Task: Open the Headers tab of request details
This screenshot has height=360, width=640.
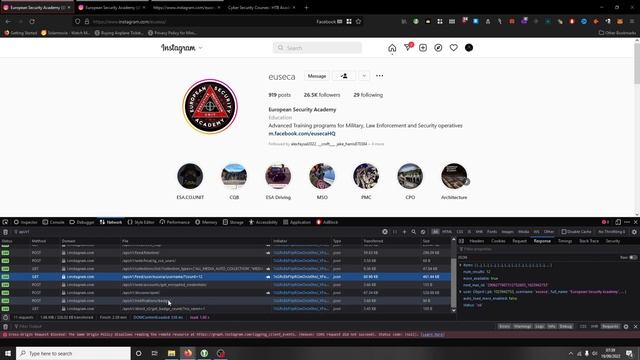Action: click(x=476, y=241)
